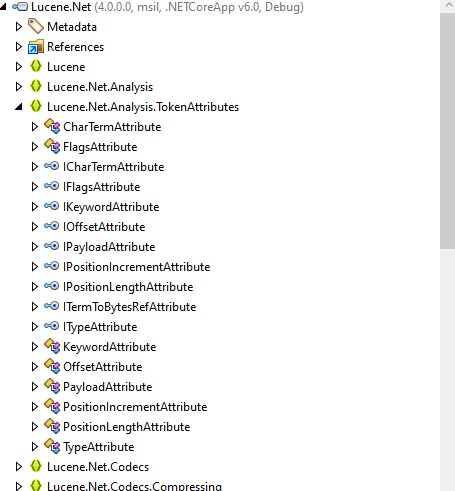The width and height of the screenshot is (455, 491).
Task: Select the ITermToBytesRefAttribute entry
Action: coord(130,307)
